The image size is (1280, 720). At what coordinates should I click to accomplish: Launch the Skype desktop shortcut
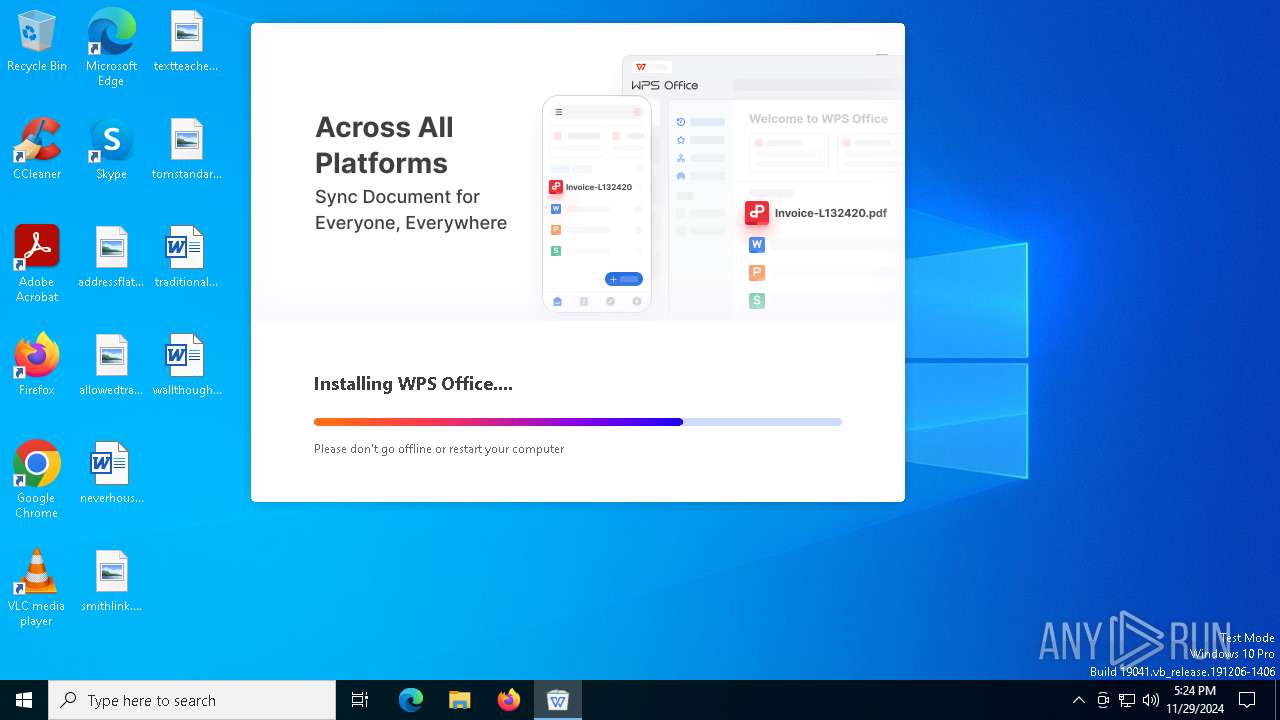[111, 149]
